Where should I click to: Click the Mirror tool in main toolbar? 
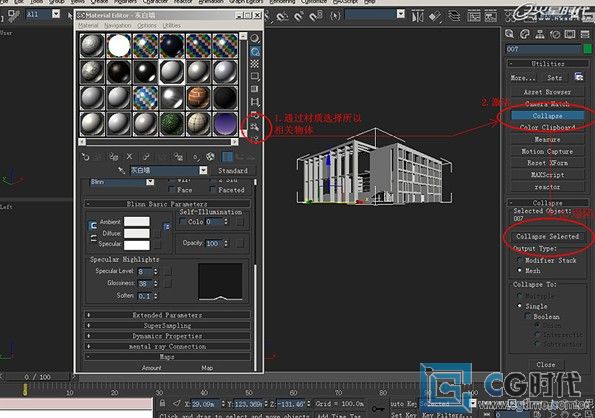(417, 16)
